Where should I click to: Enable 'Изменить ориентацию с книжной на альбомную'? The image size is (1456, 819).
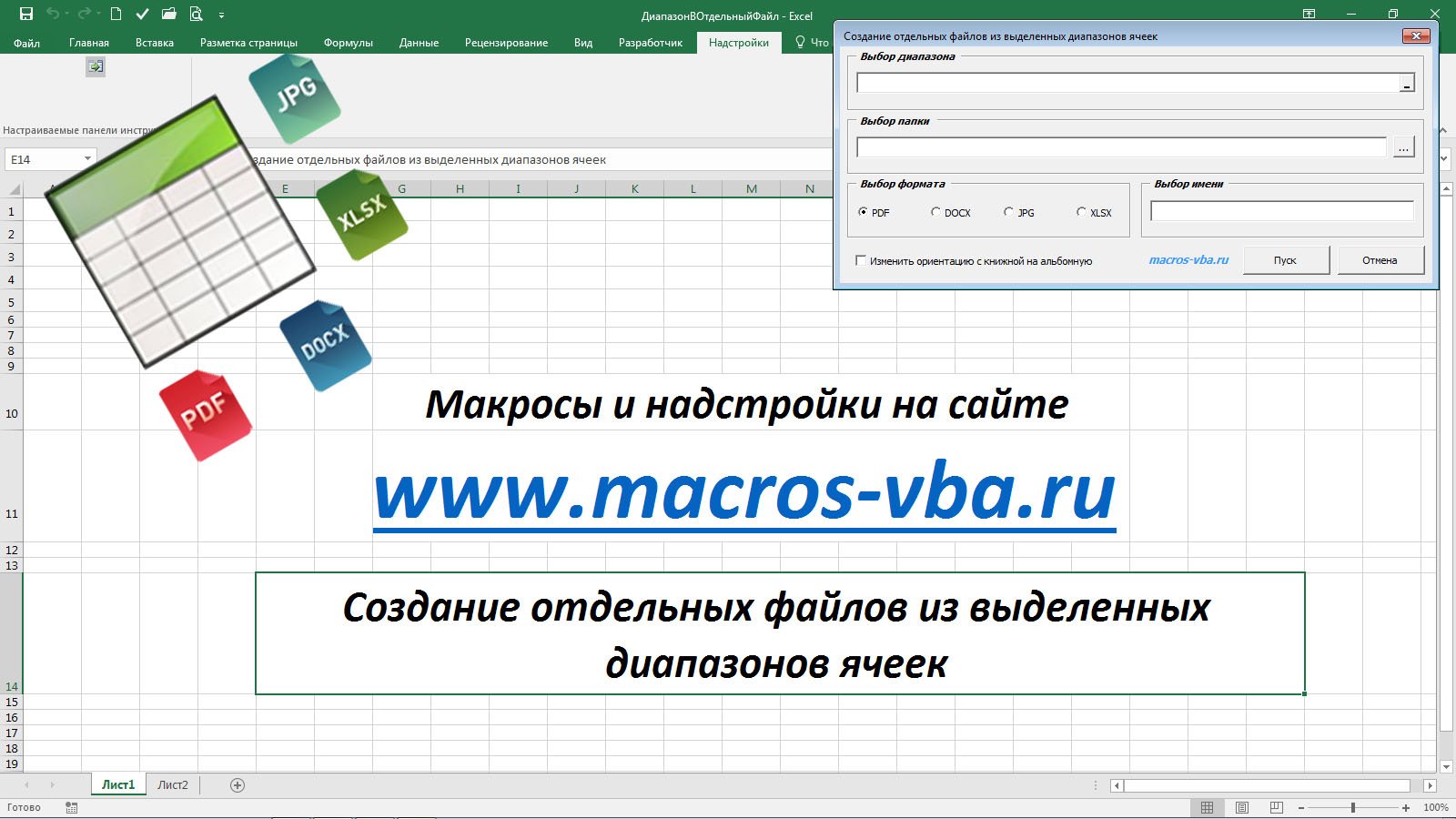(x=861, y=260)
